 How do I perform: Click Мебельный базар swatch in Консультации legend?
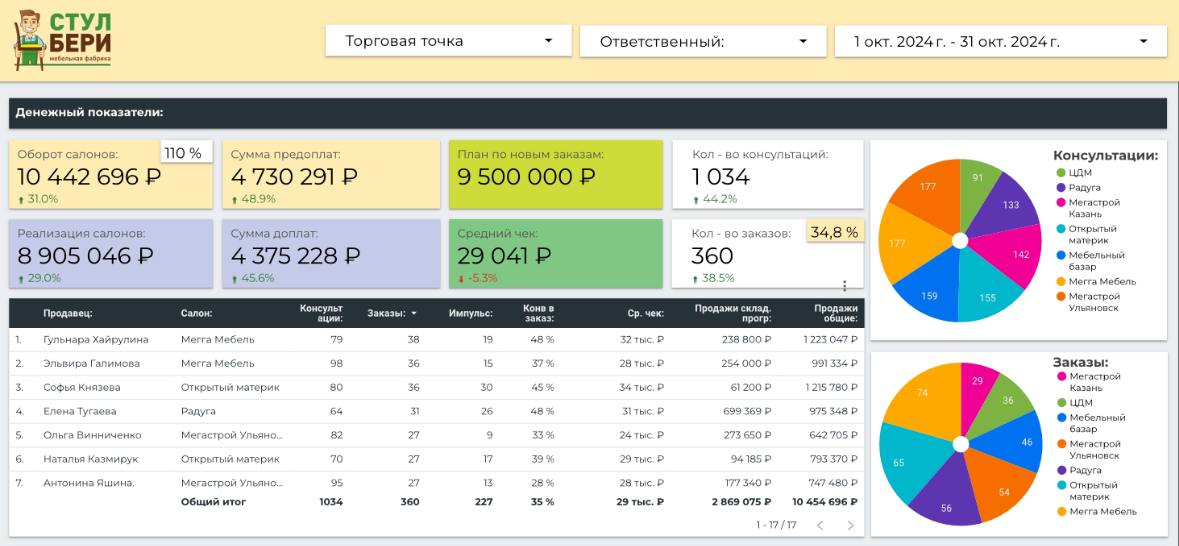pos(1060,255)
